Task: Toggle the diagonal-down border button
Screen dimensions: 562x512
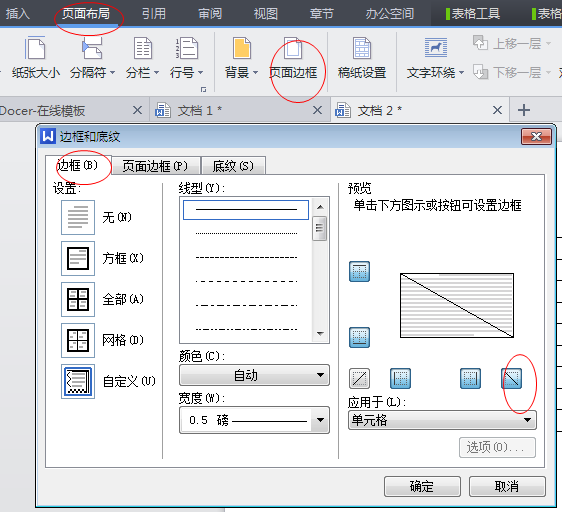Action: click(511, 378)
